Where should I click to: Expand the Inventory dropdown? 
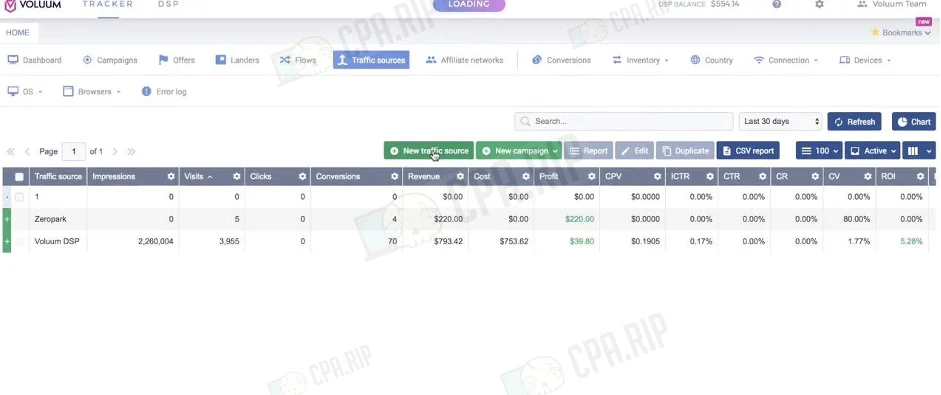point(640,60)
